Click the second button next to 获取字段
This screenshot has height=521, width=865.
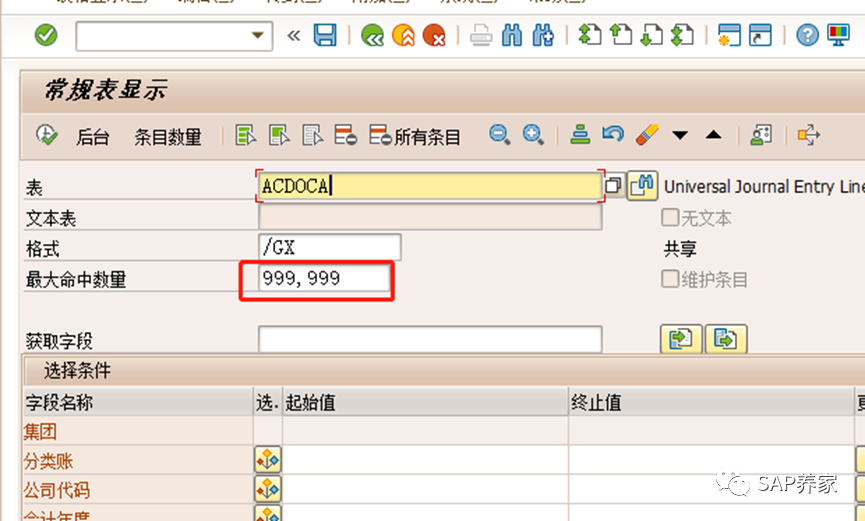click(x=725, y=339)
